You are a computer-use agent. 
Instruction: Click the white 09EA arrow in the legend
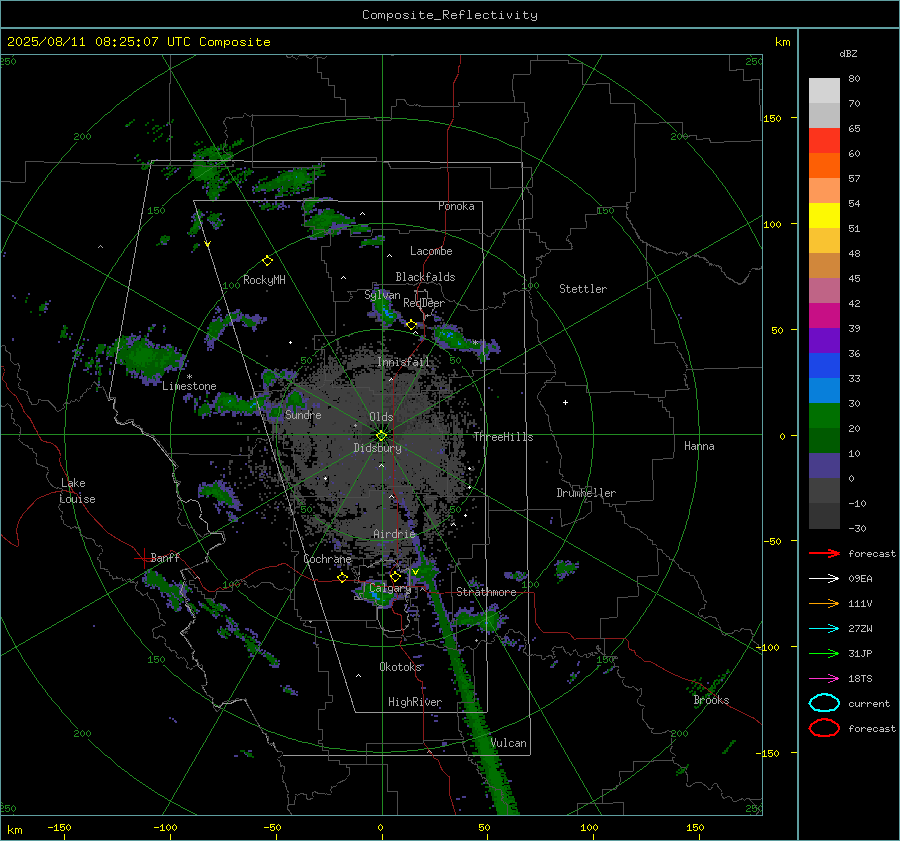tap(824, 579)
